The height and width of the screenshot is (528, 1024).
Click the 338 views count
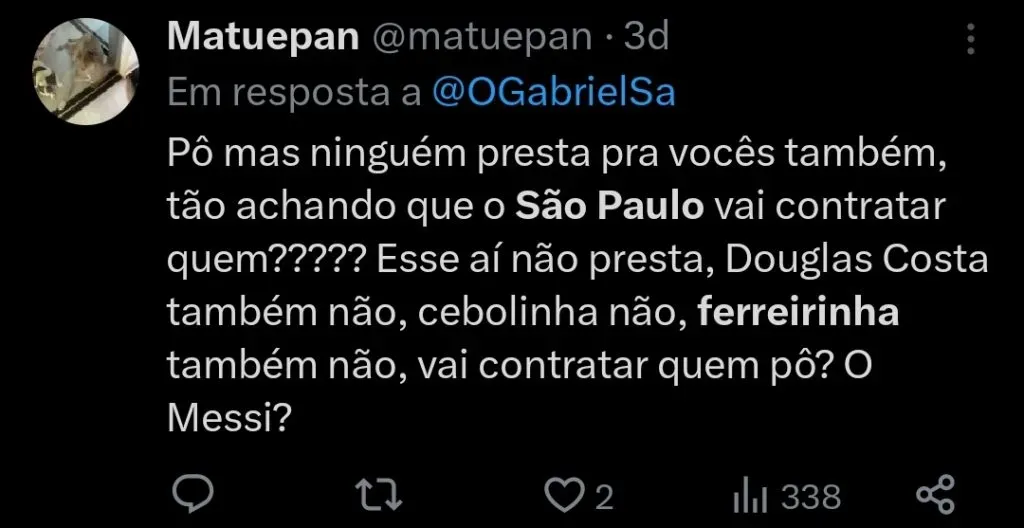coord(810,496)
